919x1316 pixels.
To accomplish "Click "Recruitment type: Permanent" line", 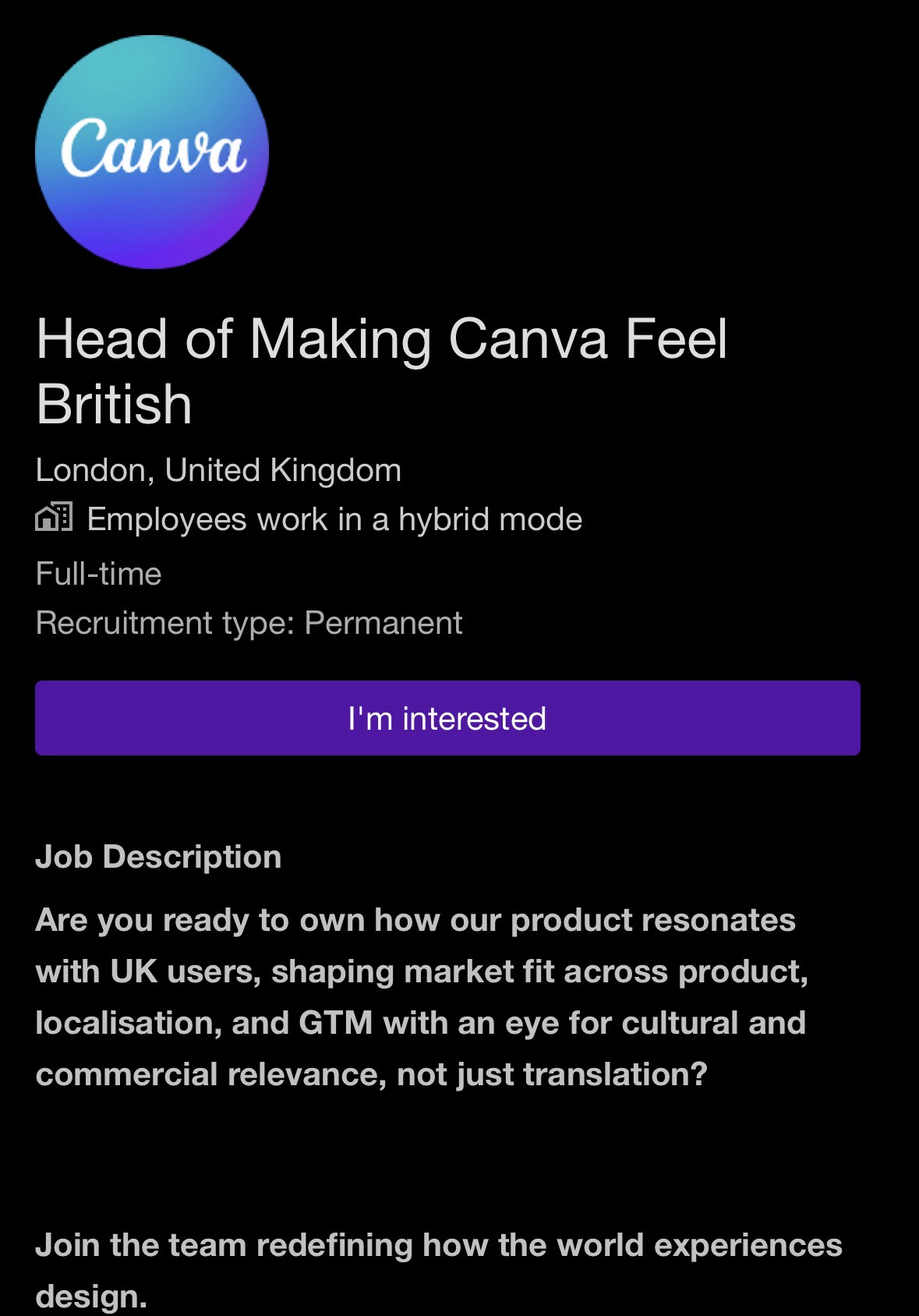I will tap(249, 623).
